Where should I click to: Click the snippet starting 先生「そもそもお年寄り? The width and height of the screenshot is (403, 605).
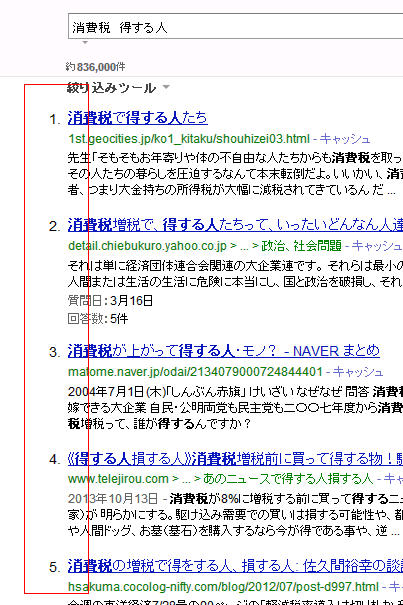[235, 173]
